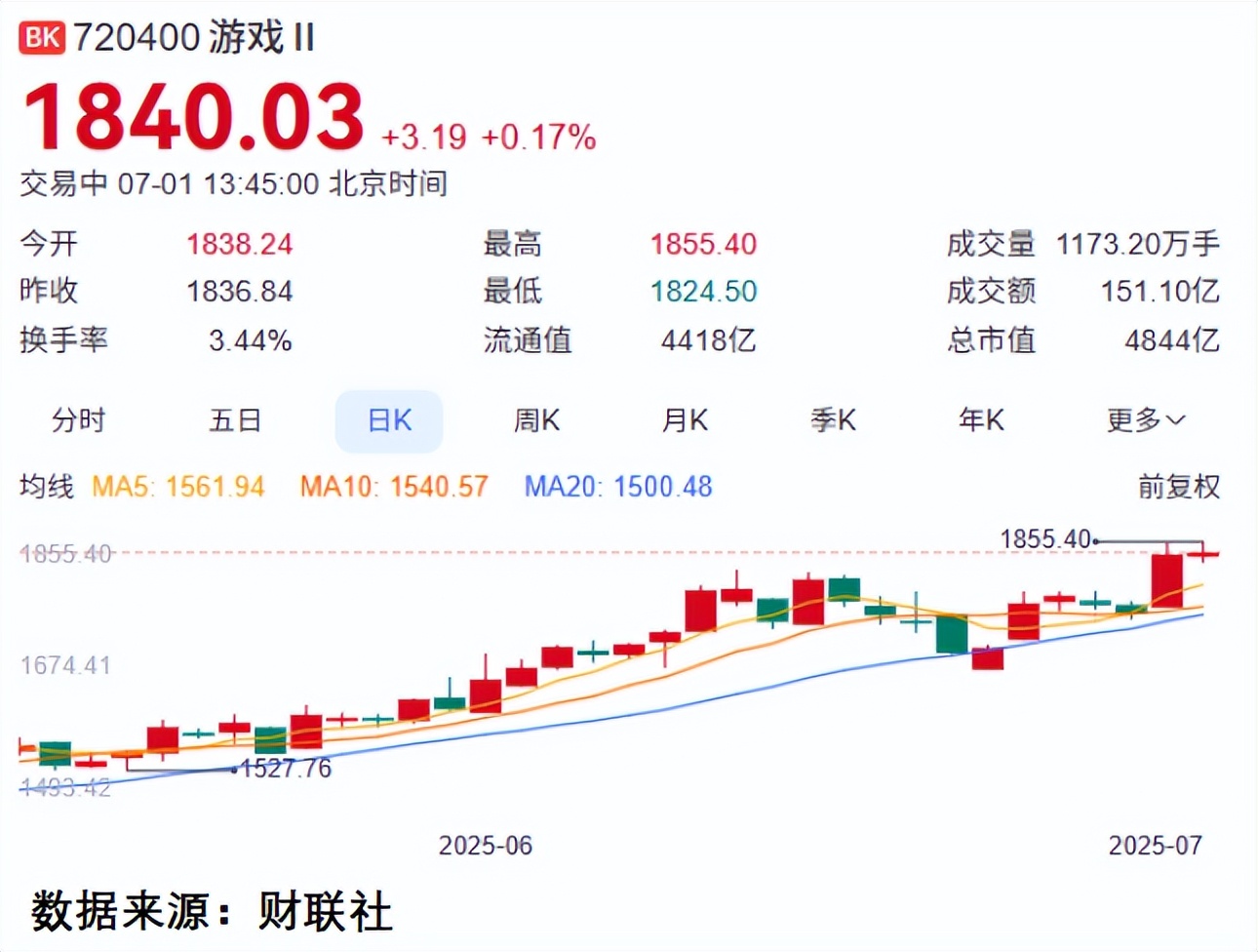Click the 换手率 value 3.44%

[251, 340]
